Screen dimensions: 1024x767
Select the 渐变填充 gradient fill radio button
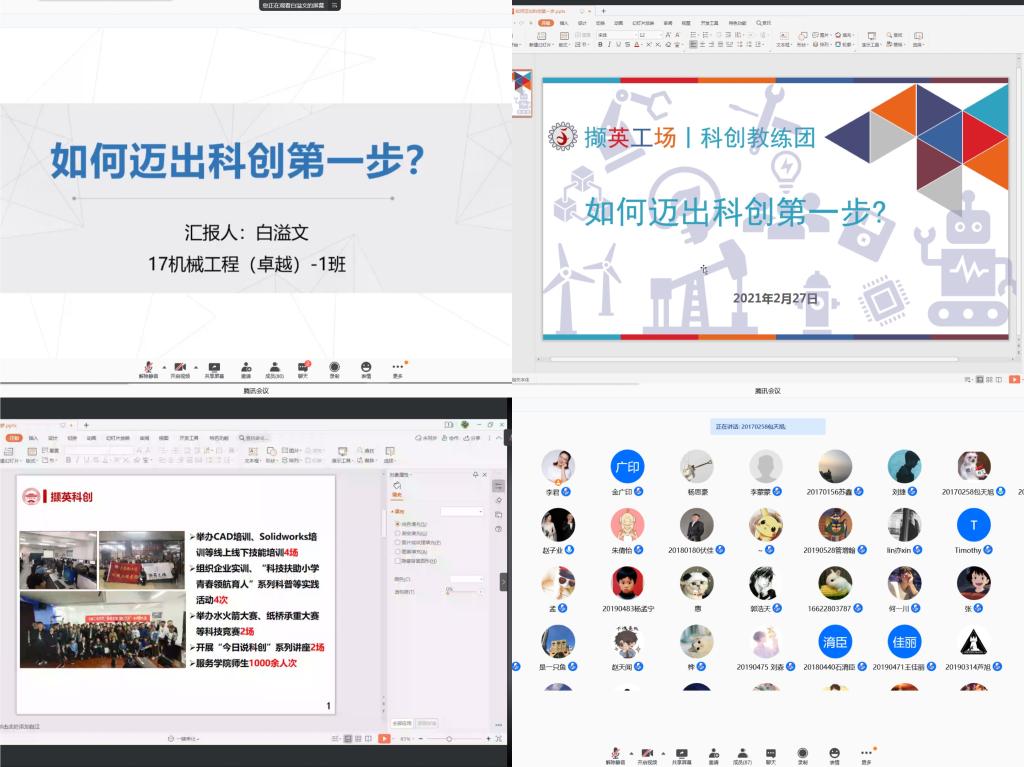click(x=398, y=533)
